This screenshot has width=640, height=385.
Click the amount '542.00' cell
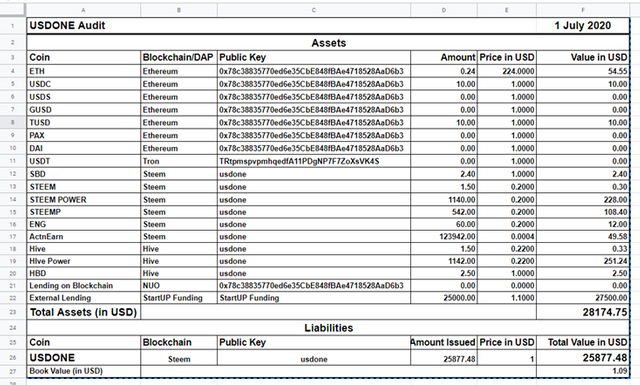[444, 212]
